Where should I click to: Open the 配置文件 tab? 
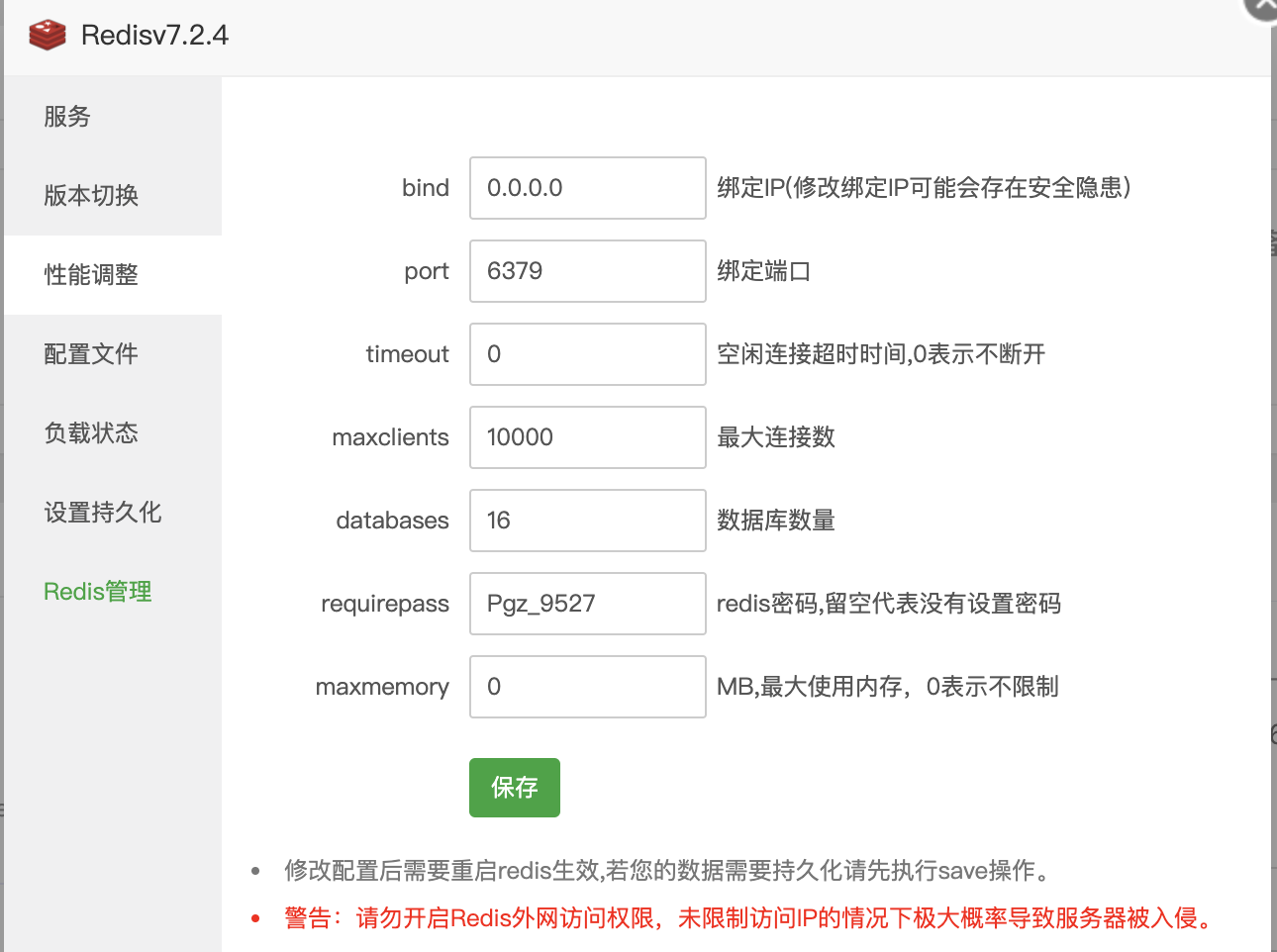pos(113,354)
